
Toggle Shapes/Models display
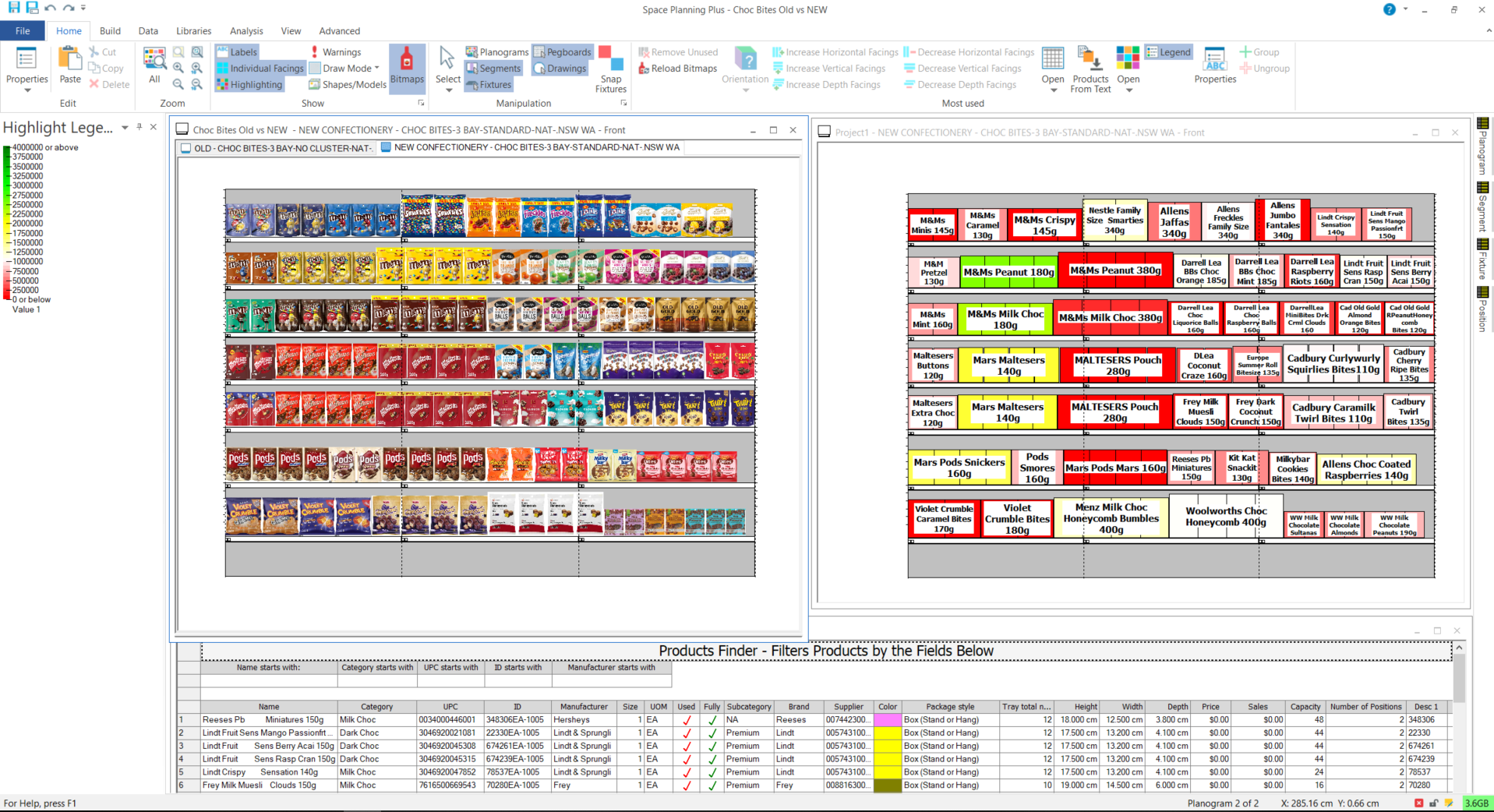point(348,85)
